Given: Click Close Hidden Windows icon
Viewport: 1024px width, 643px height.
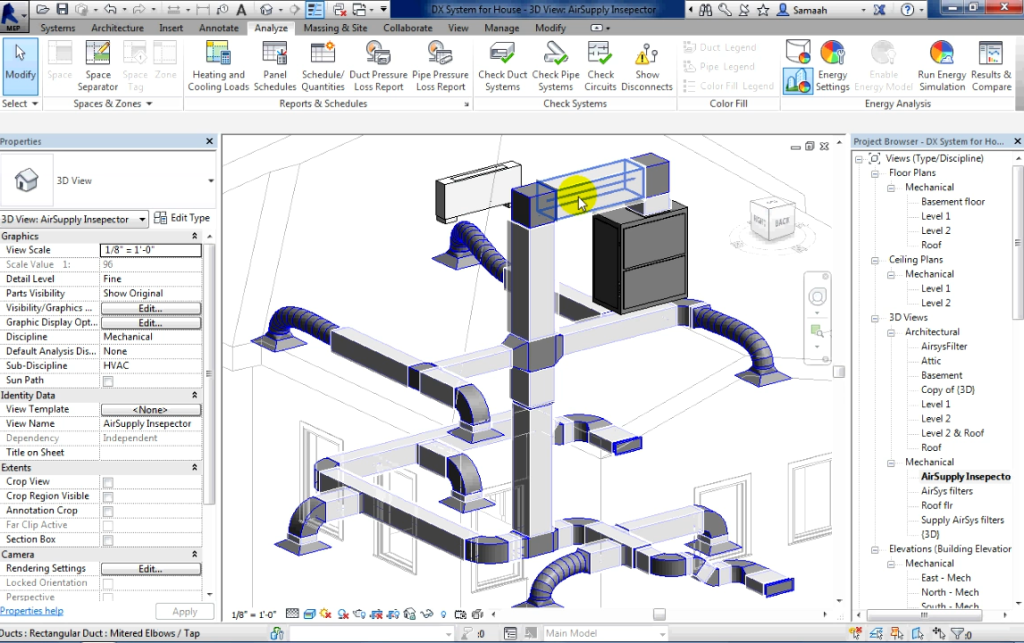Looking at the screenshot, I should coord(339,10).
